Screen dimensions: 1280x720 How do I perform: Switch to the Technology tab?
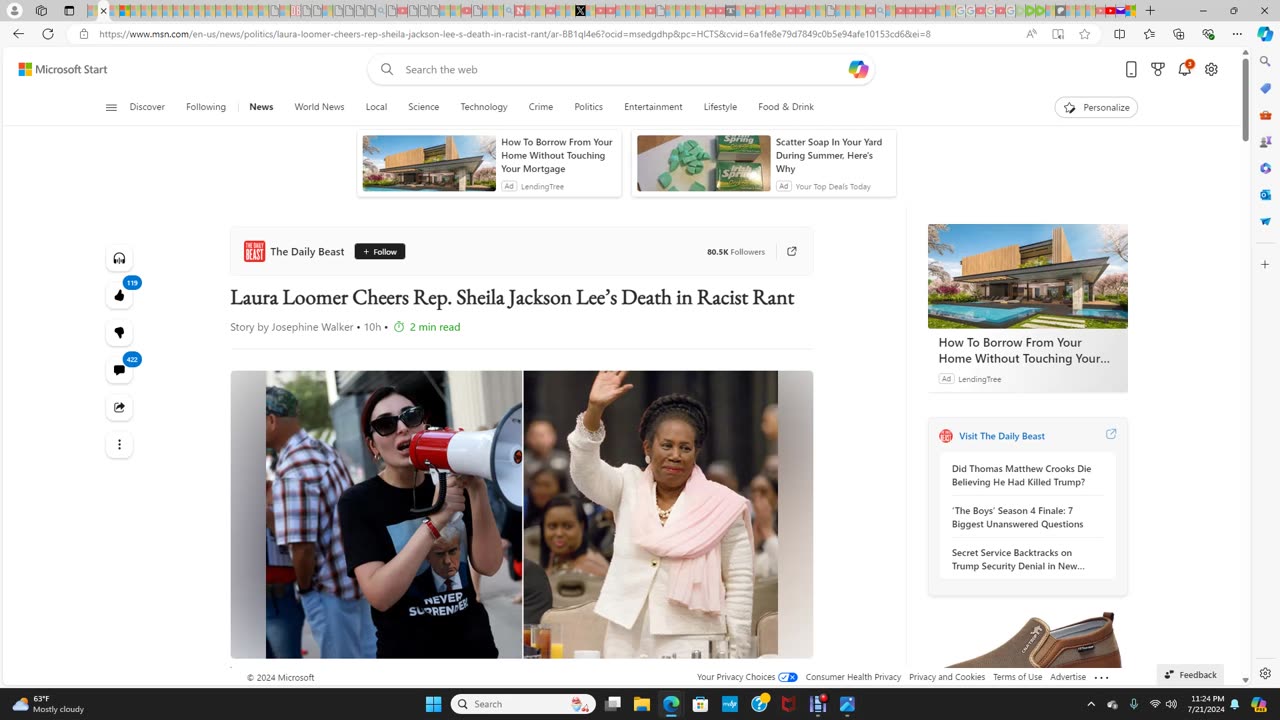(x=484, y=107)
